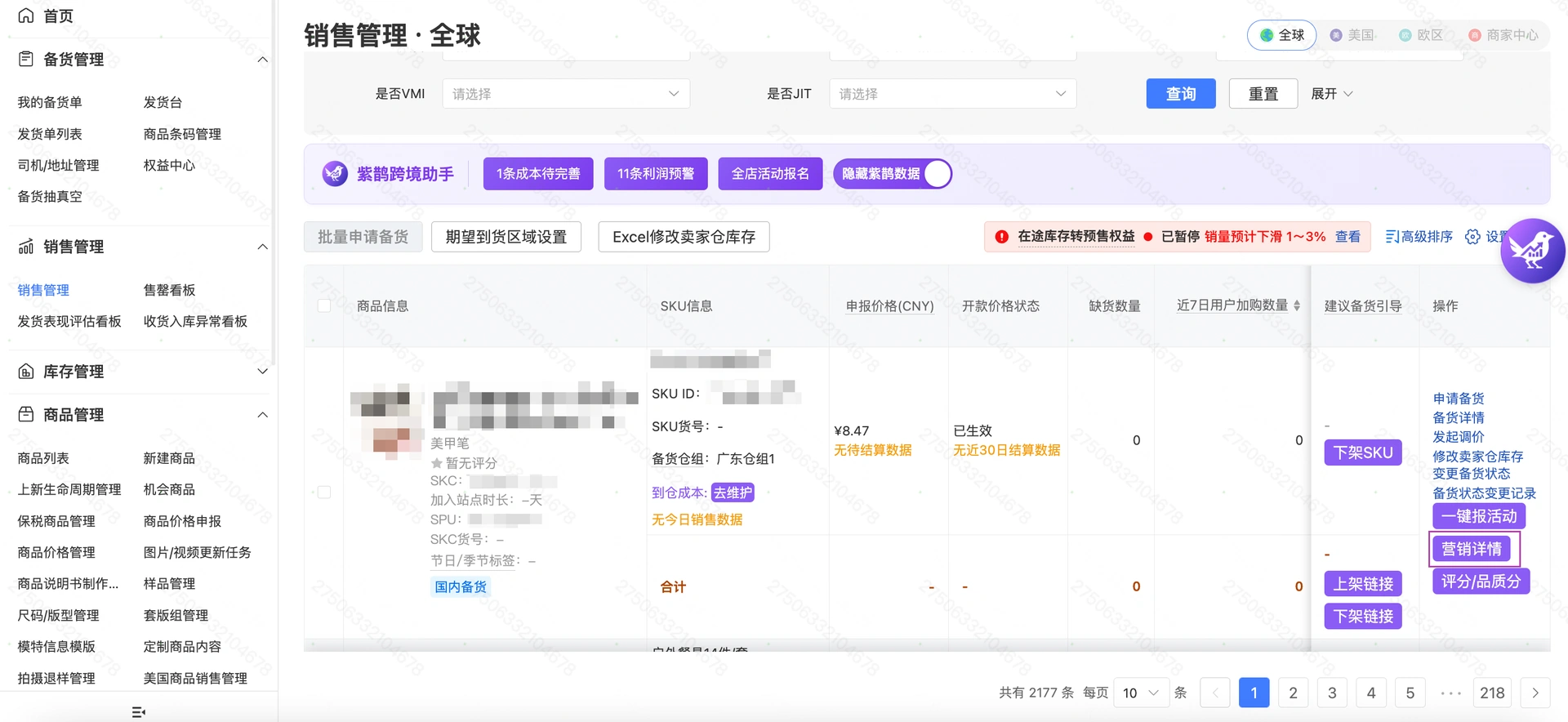Click 国内备货 tag

click(x=461, y=586)
